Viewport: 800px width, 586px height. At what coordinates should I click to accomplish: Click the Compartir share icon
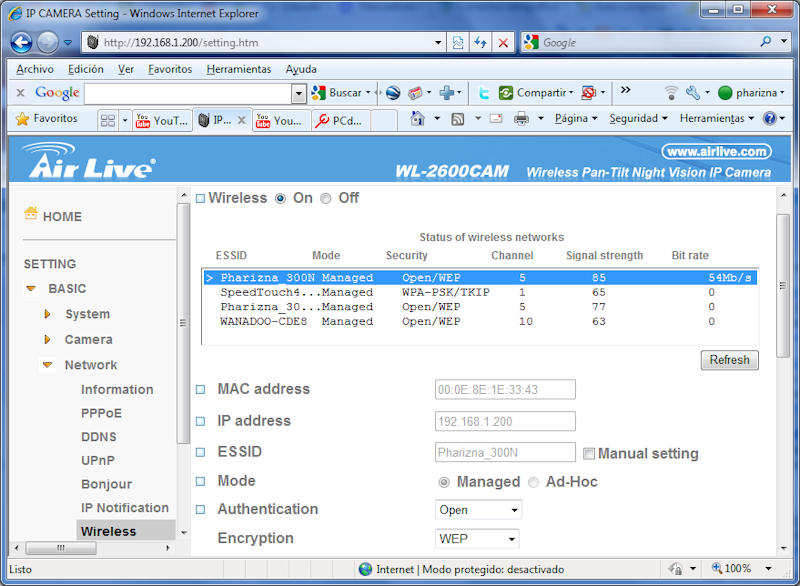(x=506, y=93)
